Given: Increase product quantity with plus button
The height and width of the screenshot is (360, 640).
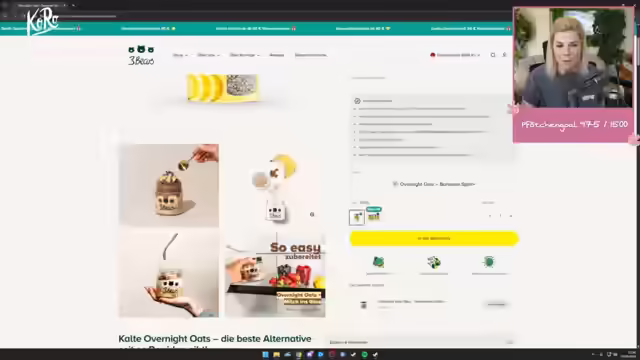Looking at the screenshot, I should (x=511, y=216).
